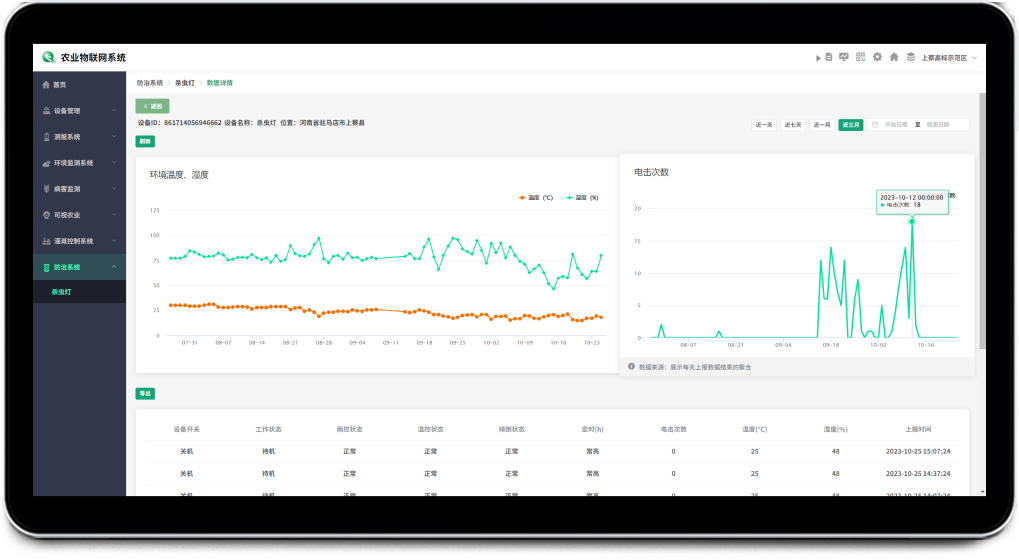1019x560 pixels.
Task: Click device ID 861714056946662 text
Action: point(192,123)
